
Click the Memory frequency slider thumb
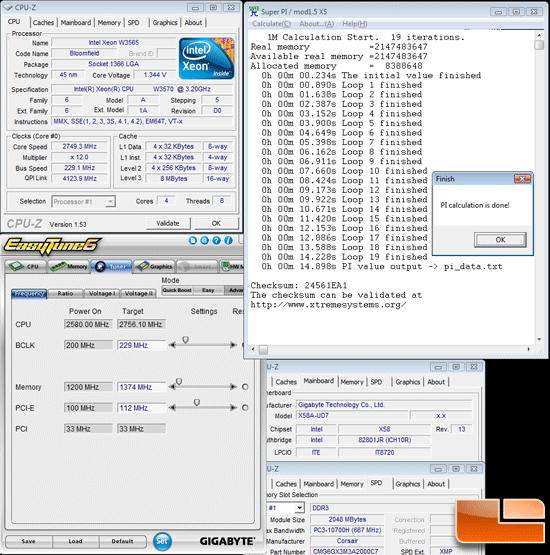point(179,382)
